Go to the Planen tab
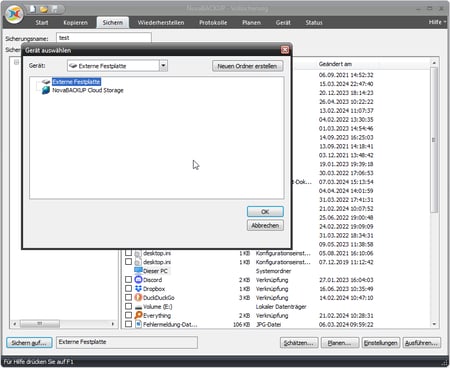The height and width of the screenshot is (368, 450). click(x=251, y=22)
